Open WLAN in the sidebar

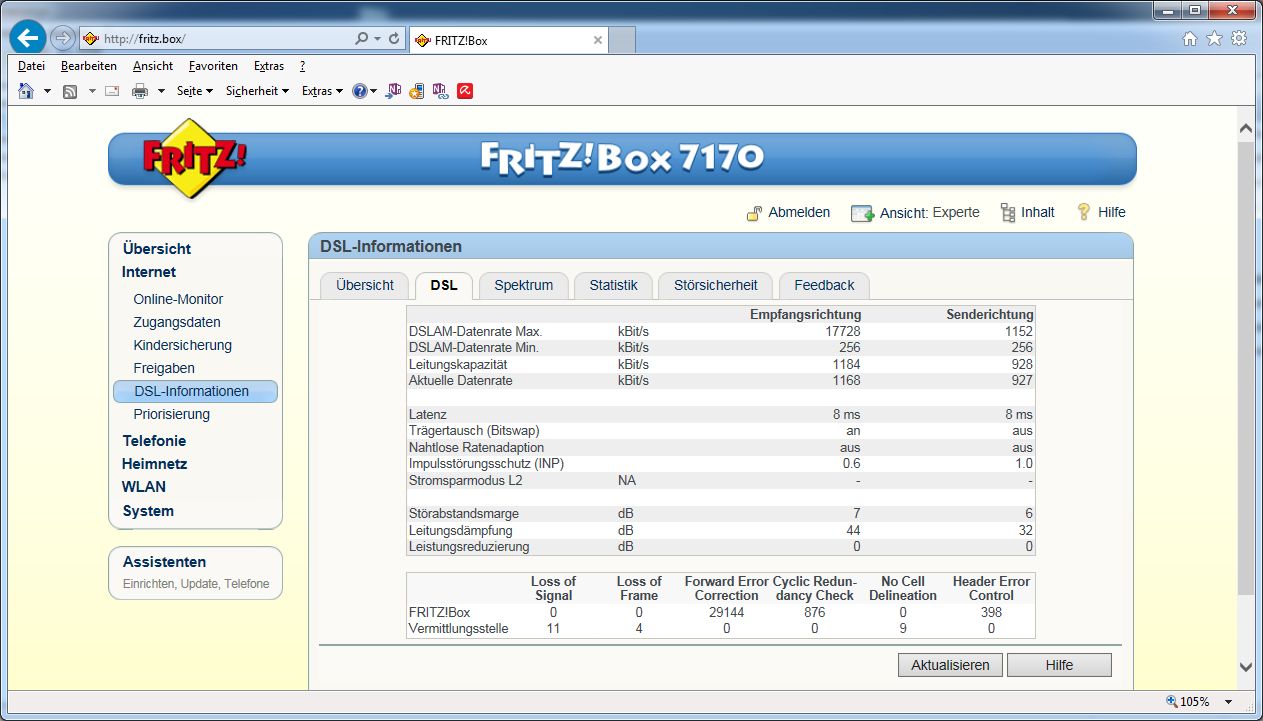[144, 487]
